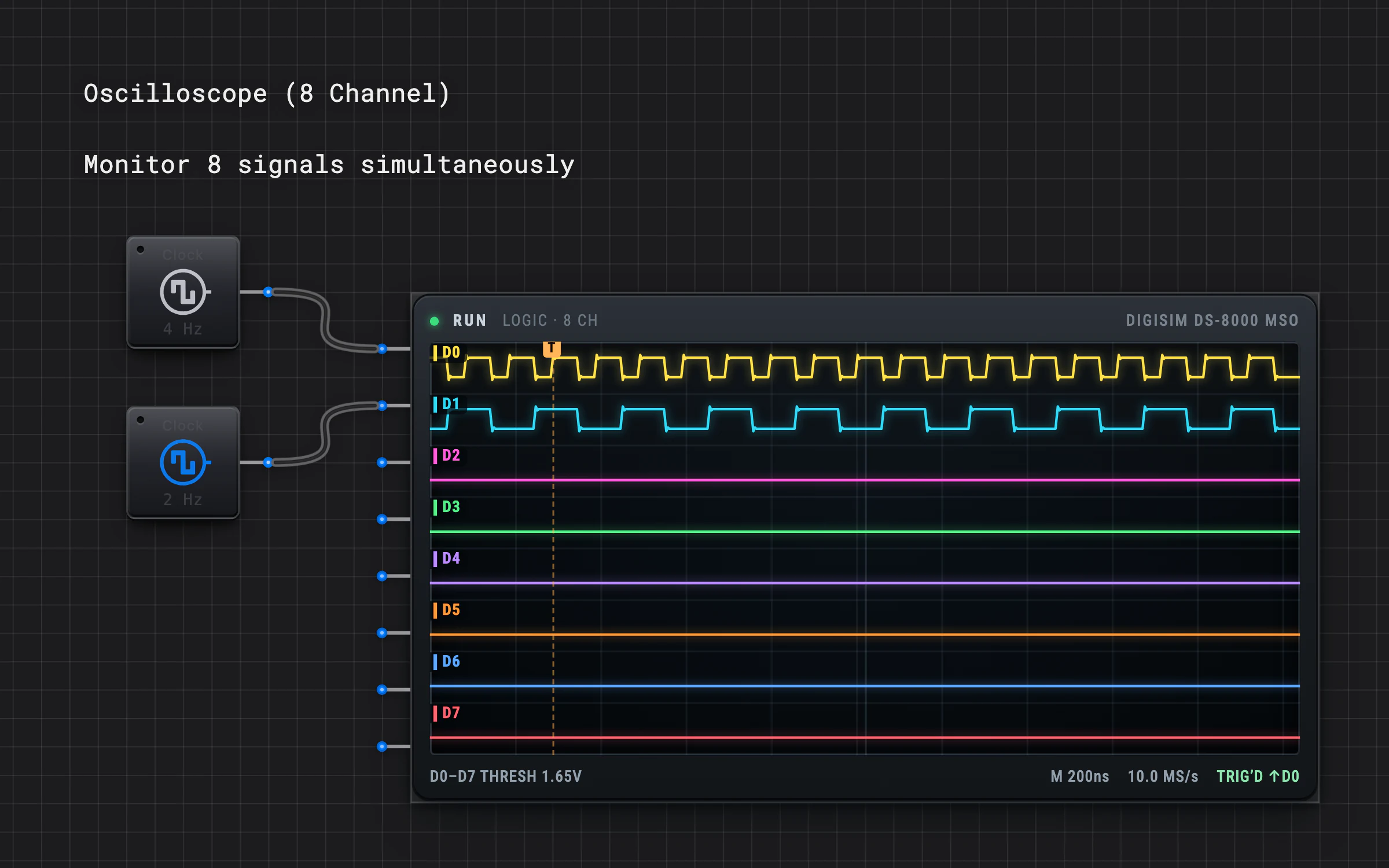Click the 4 Hz clock output pin

click(x=268, y=292)
